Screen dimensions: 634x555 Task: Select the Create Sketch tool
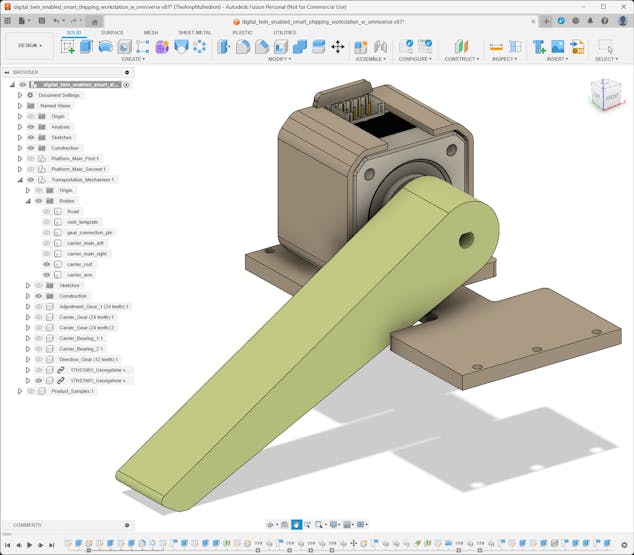coord(68,46)
